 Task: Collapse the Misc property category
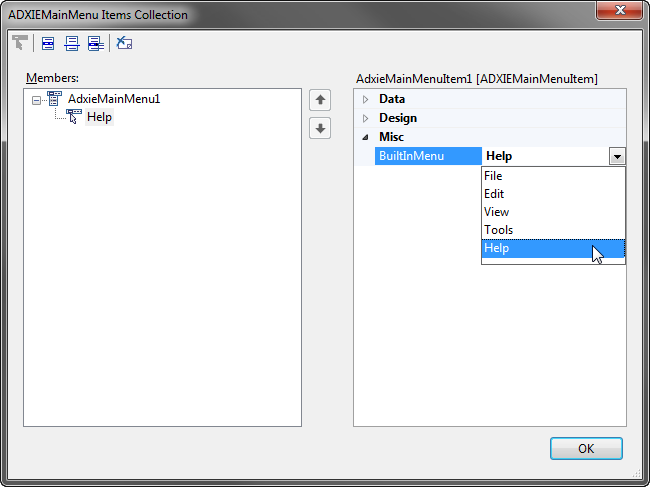tap(365, 137)
